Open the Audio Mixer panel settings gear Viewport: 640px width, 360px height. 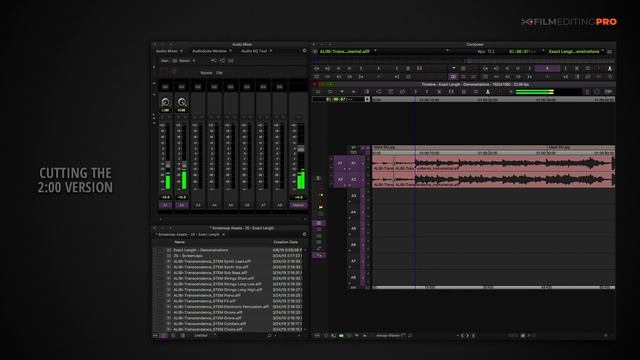[304, 51]
